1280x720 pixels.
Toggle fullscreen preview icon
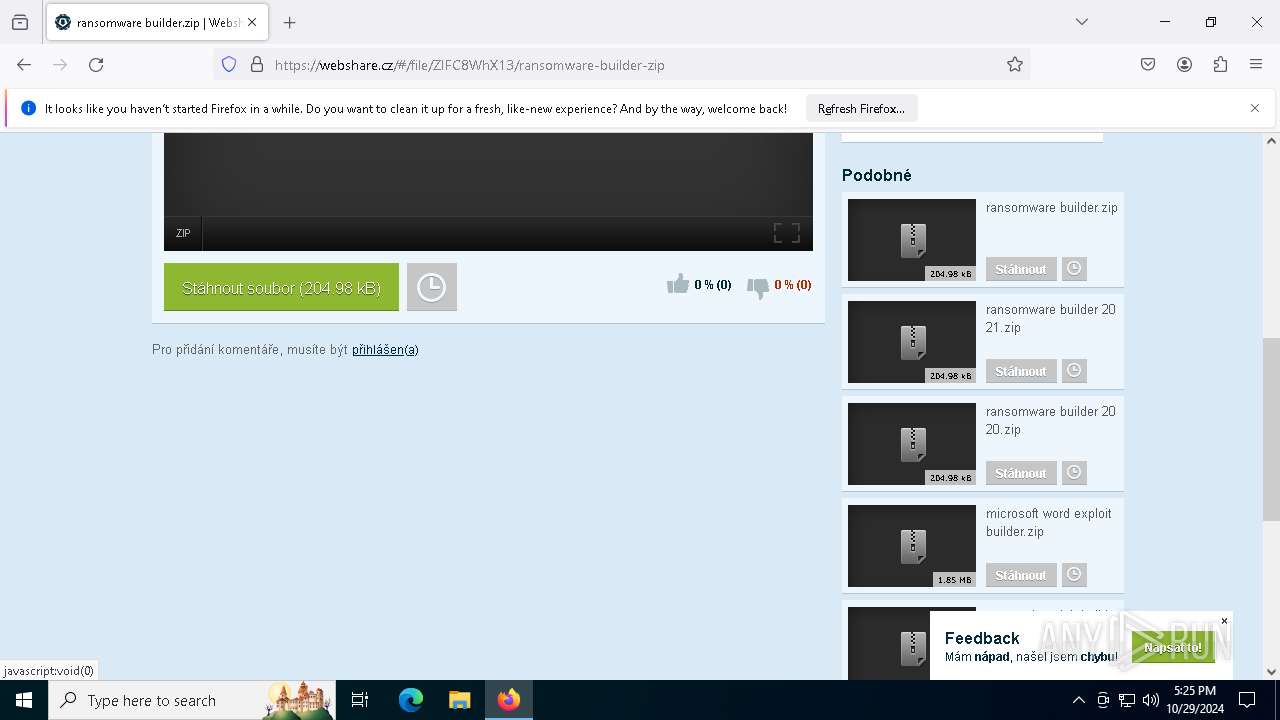point(787,233)
